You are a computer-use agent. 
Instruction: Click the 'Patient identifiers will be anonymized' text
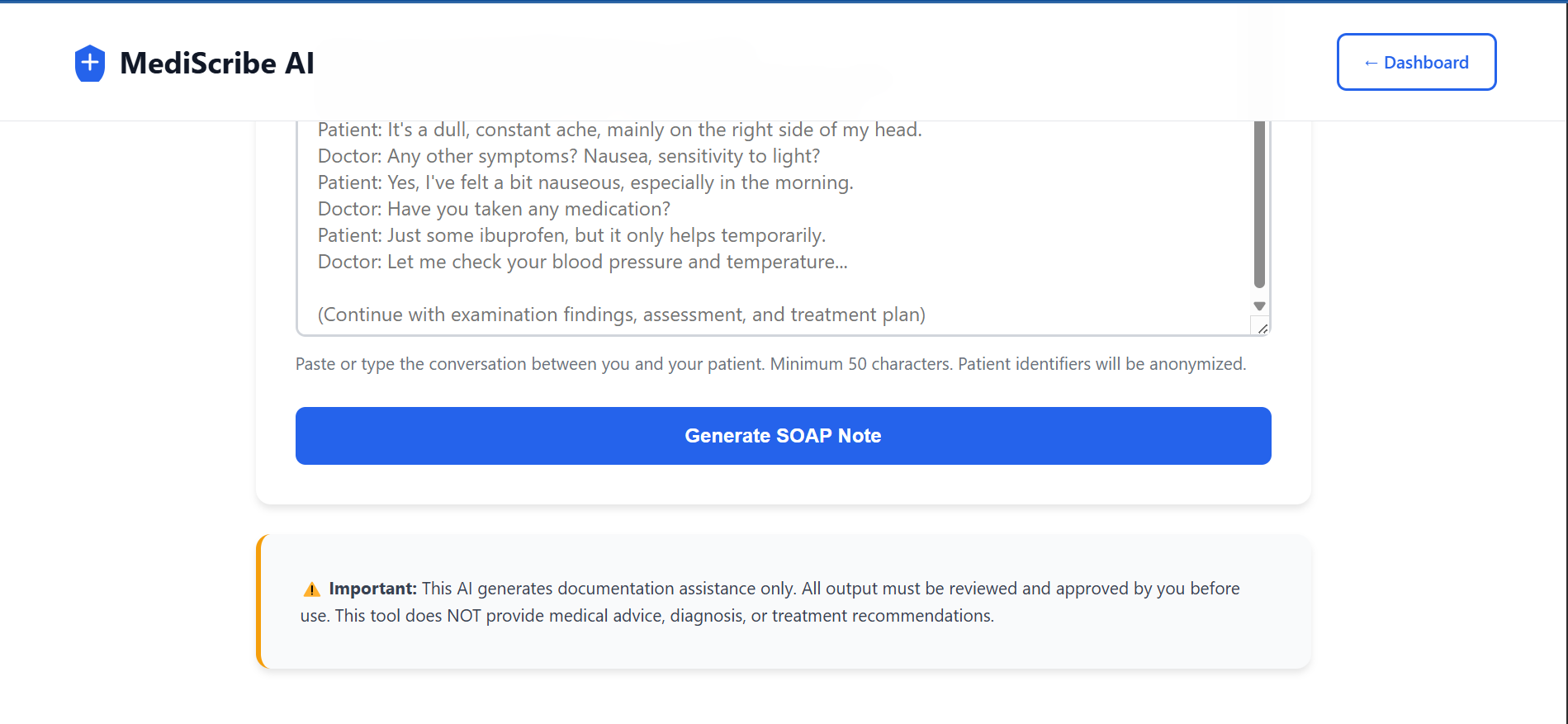tap(1101, 364)
